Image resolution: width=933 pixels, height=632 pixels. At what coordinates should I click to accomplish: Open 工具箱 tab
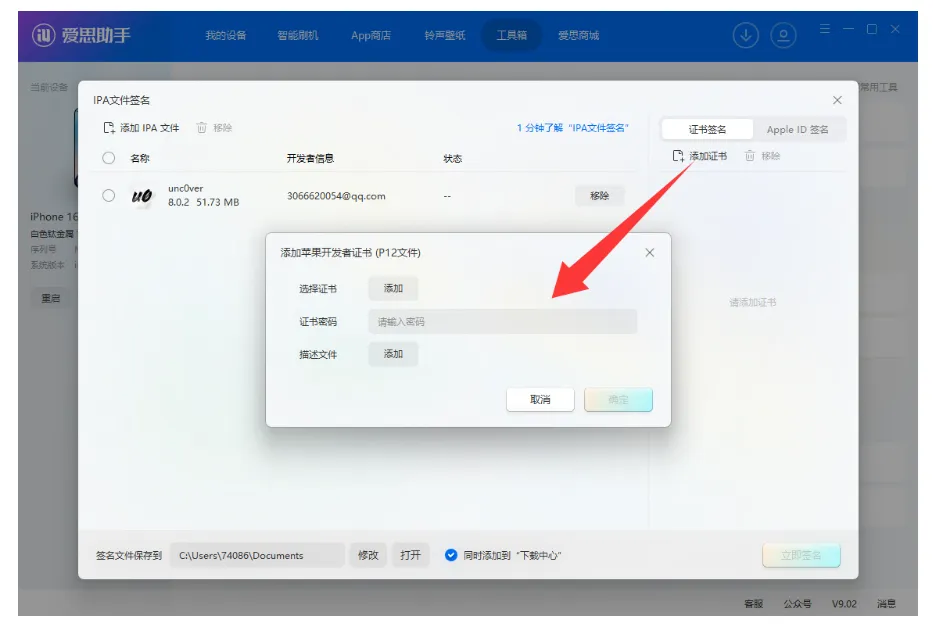coord(512,36)
